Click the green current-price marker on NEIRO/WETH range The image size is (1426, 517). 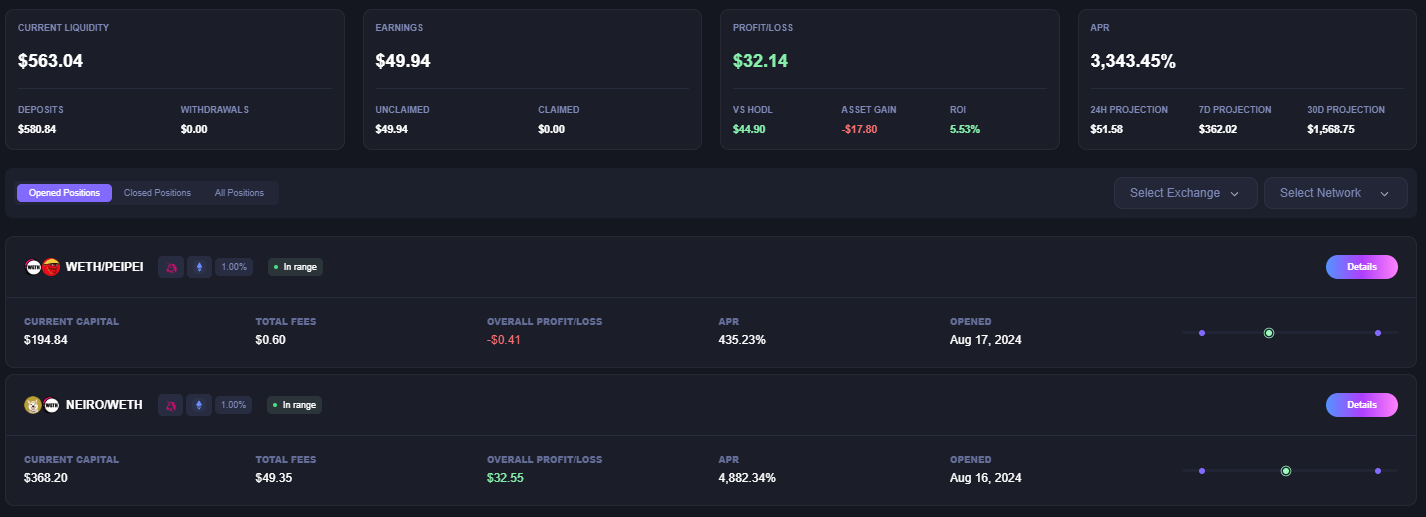pos(1286,471)
